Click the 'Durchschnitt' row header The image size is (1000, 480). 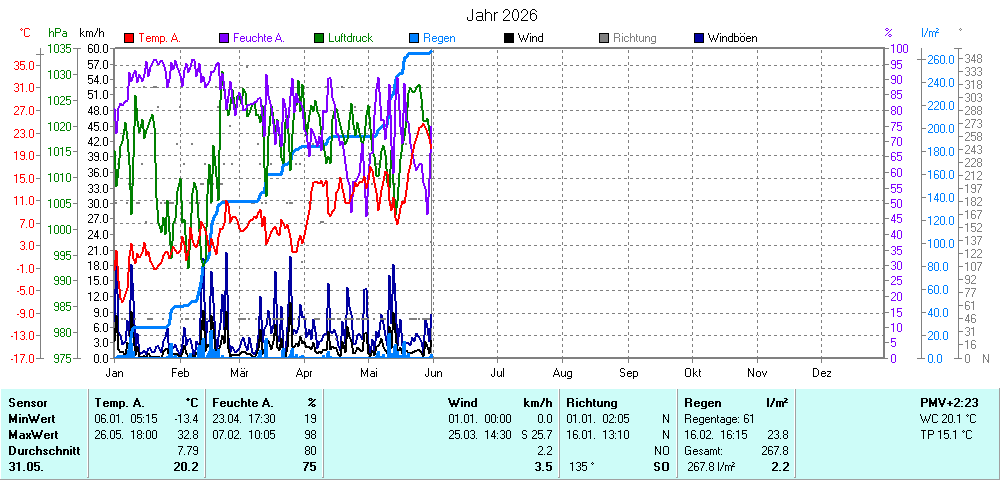click(44, 451)
